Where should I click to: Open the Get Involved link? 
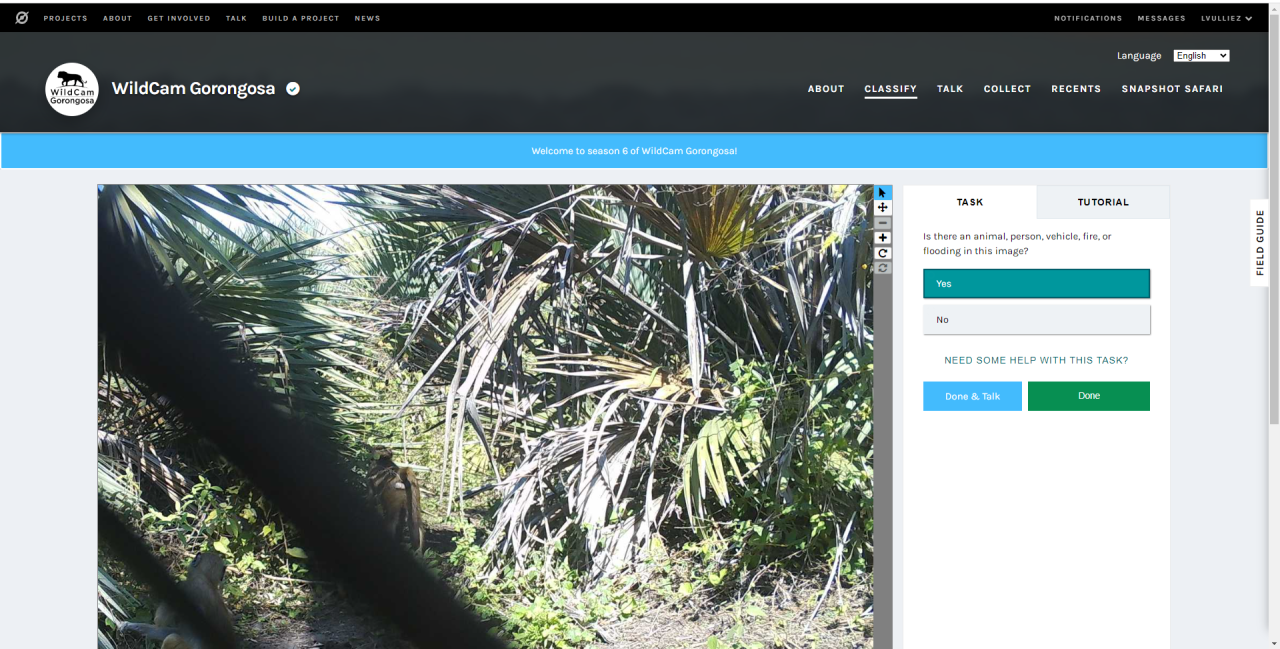tap(178, 18)
